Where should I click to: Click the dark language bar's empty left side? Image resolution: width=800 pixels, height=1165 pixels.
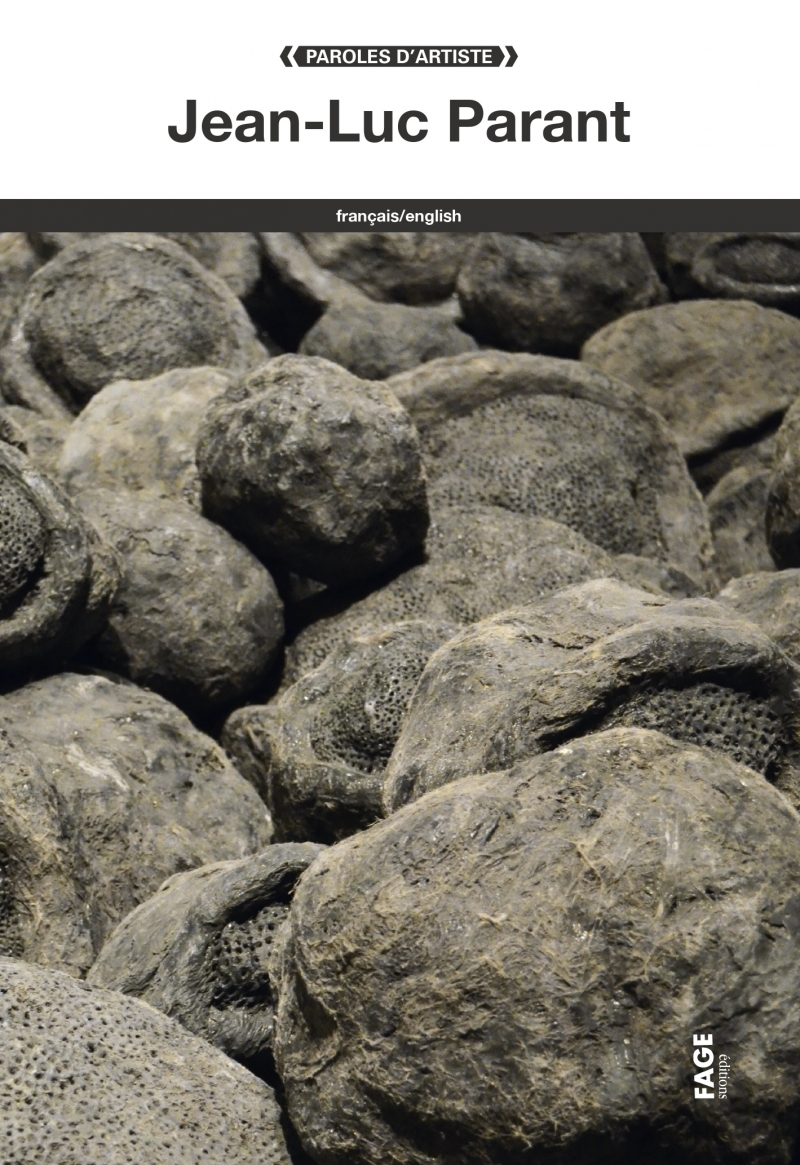coord(120,216)
